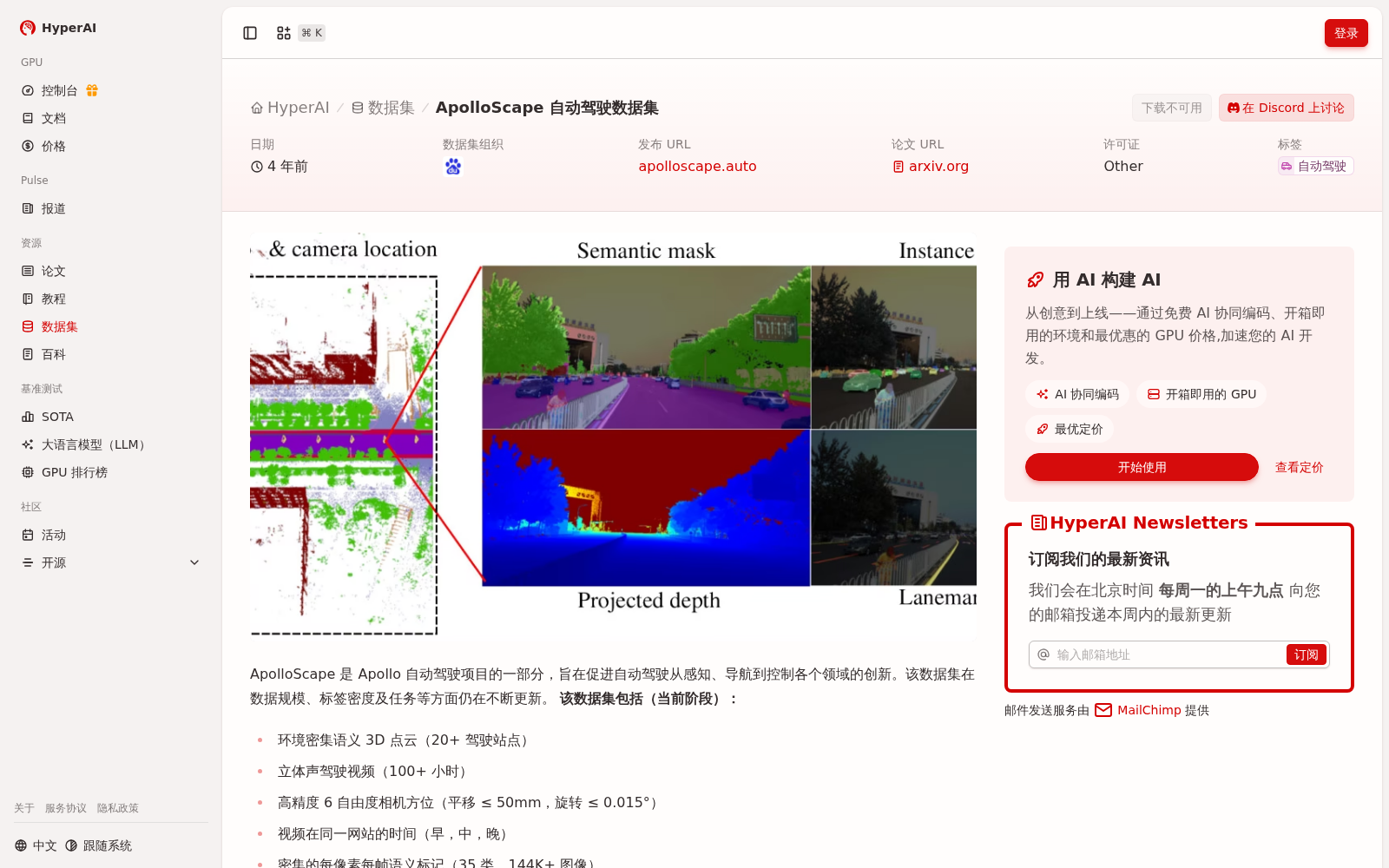1389x868 pixels.
Task: Click the ⌘ K shortcut badge
Action: [x=312, y=33]
